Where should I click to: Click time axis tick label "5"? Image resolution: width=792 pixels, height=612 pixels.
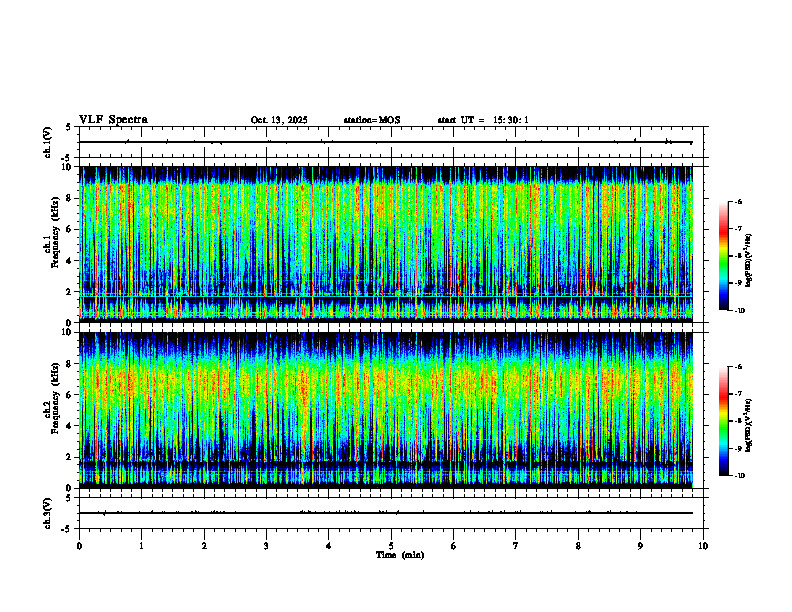pyautogui.click(x=391, y=546)
